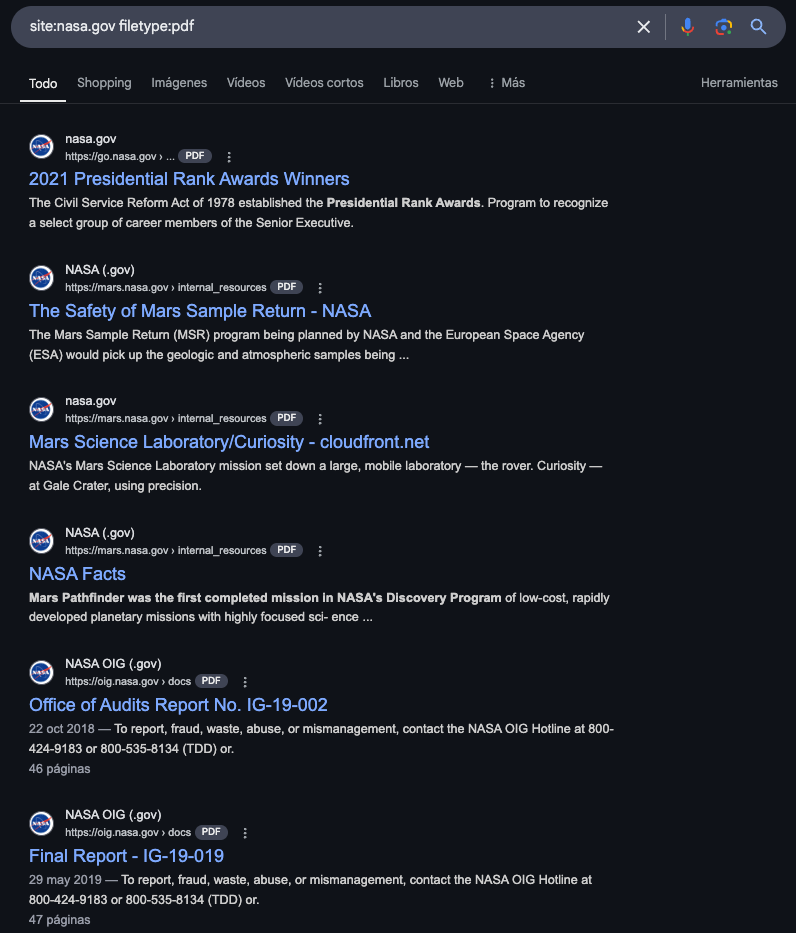Click the NASA Facts result title
Viewport: 796px width, 933px height.
77,574
